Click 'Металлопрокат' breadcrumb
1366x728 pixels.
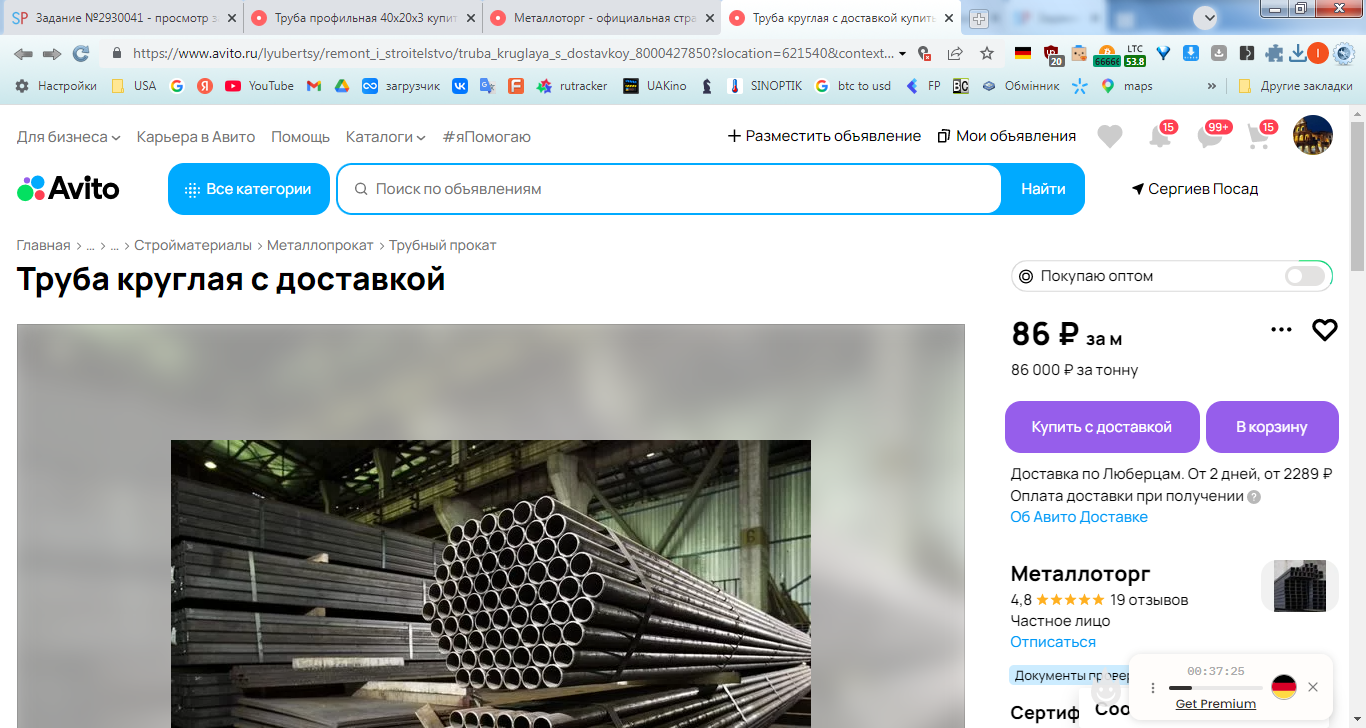(x=320, y=245)
